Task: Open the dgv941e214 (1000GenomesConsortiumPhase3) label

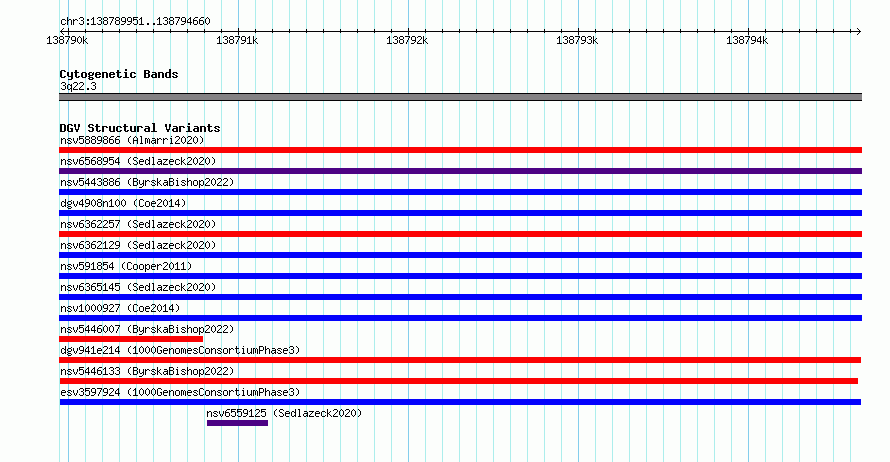Action: (180, 350)
